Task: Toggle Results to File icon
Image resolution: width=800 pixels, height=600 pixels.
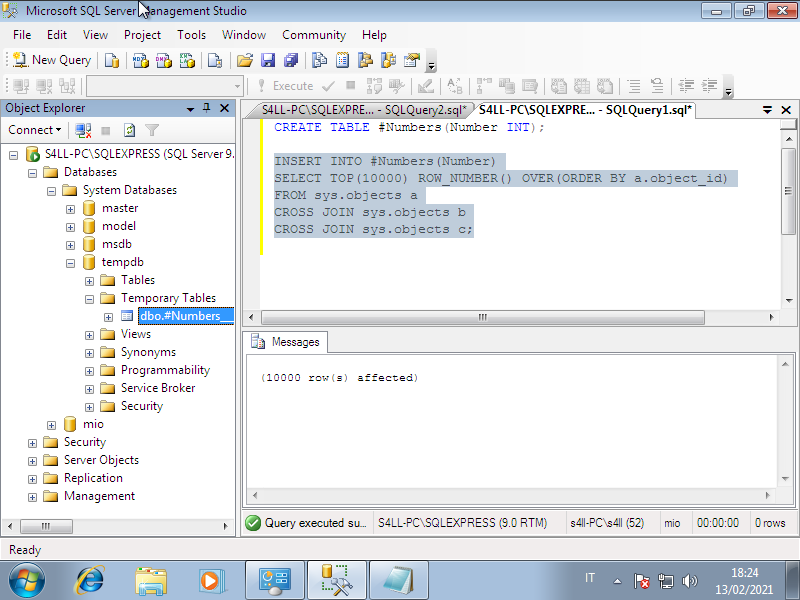Action: (x=605, y=86)
